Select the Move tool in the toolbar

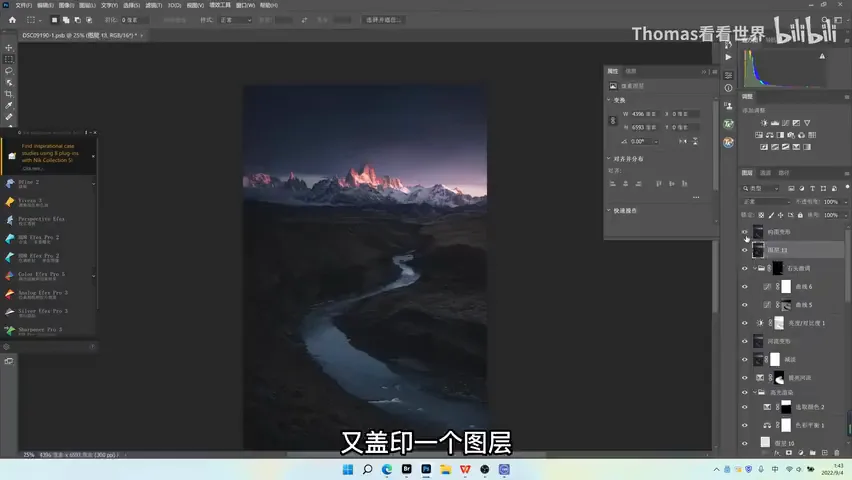pos(9,48)
